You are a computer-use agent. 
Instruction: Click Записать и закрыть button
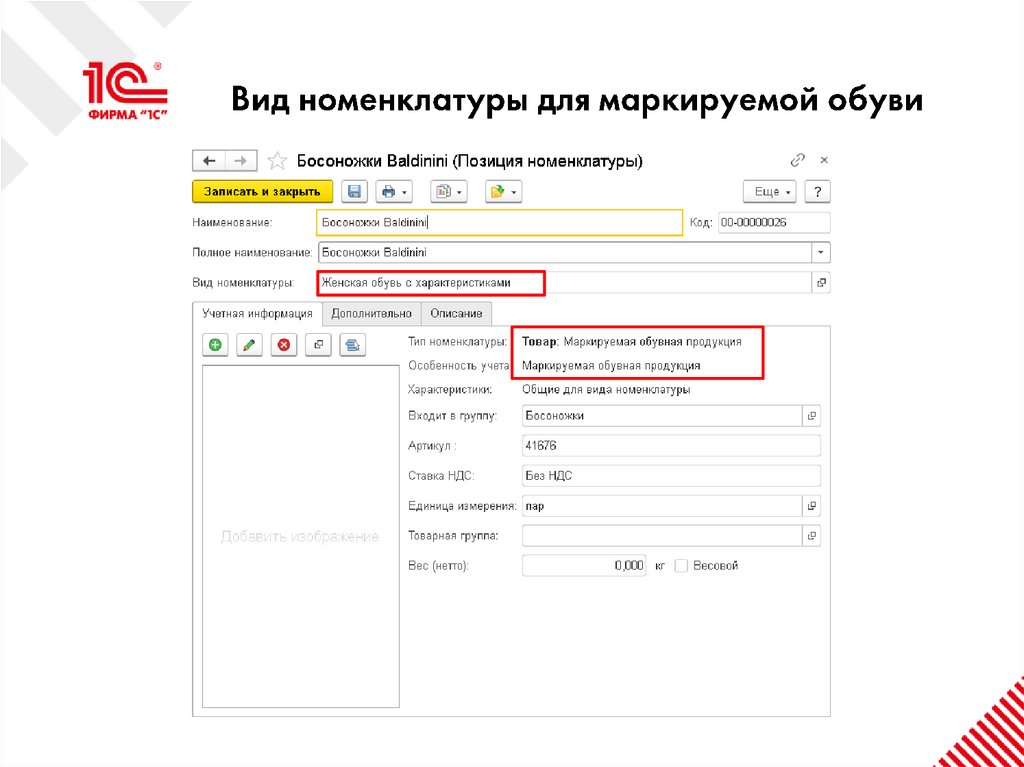pyautogui.click(x=263, y=192)
